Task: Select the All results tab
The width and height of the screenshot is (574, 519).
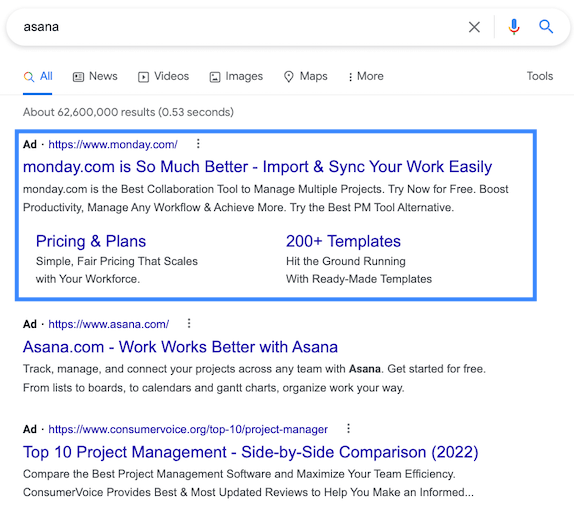Action: click(38, 76)
